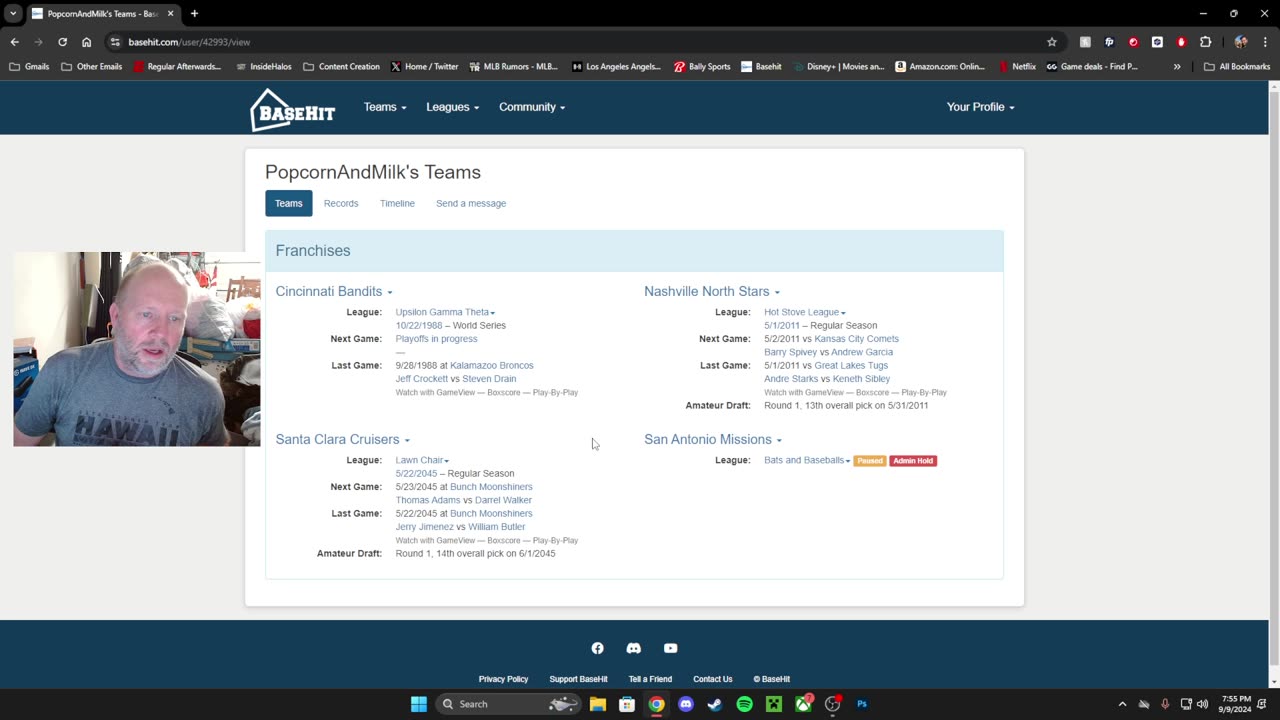Open the Community dropdown menu

[532, 107]
